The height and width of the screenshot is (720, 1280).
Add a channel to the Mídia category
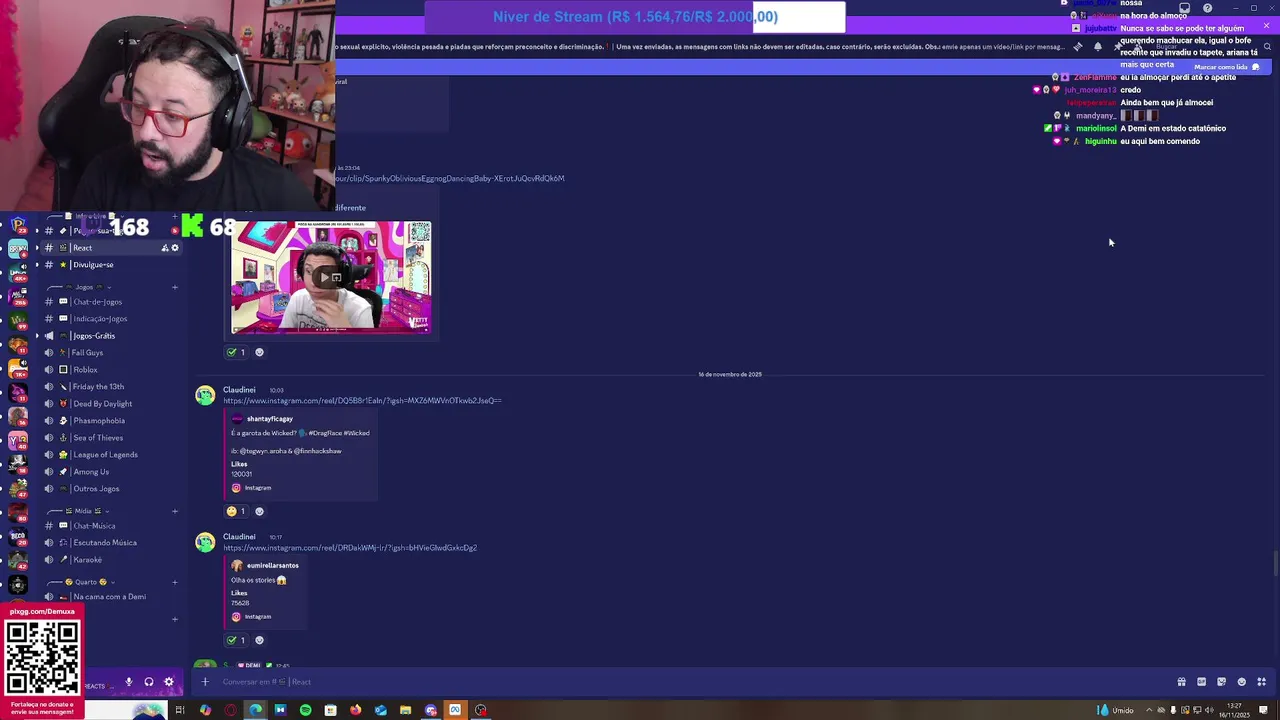pos(175,511)
